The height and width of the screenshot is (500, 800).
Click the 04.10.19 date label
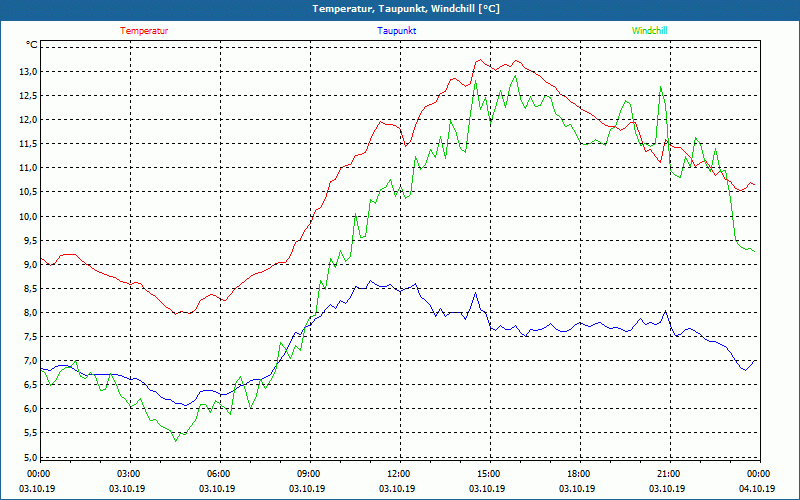757,489
